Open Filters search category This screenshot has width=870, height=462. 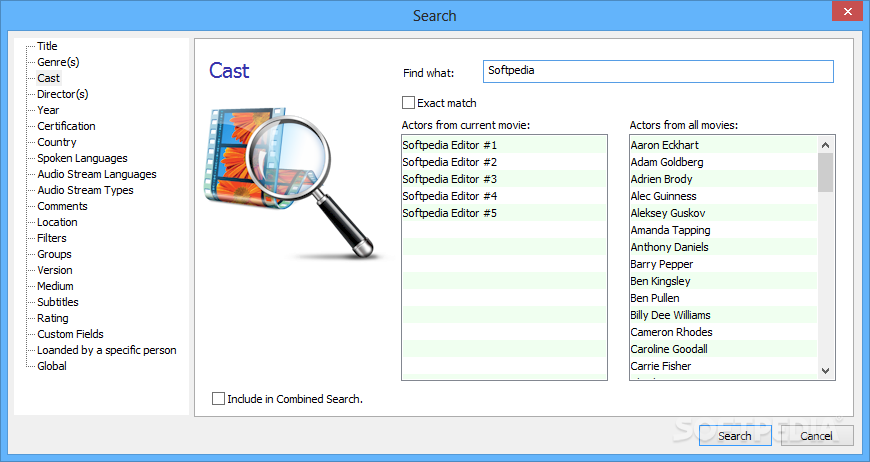coord(52,238)
